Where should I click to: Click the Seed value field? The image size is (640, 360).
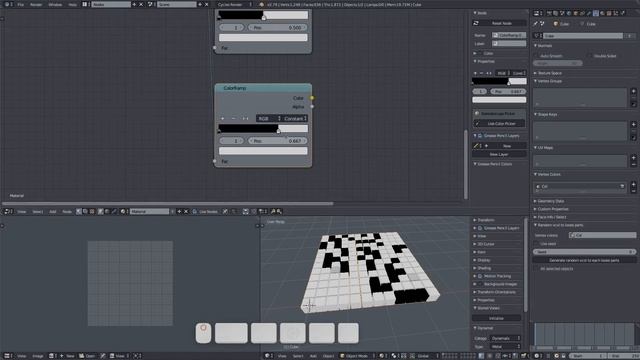tap(584, 252)
